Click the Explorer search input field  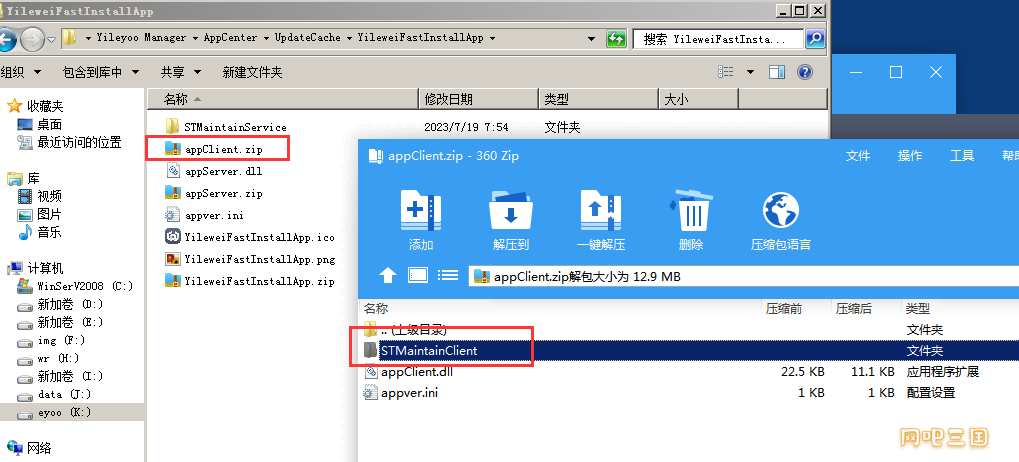(719, 39)
